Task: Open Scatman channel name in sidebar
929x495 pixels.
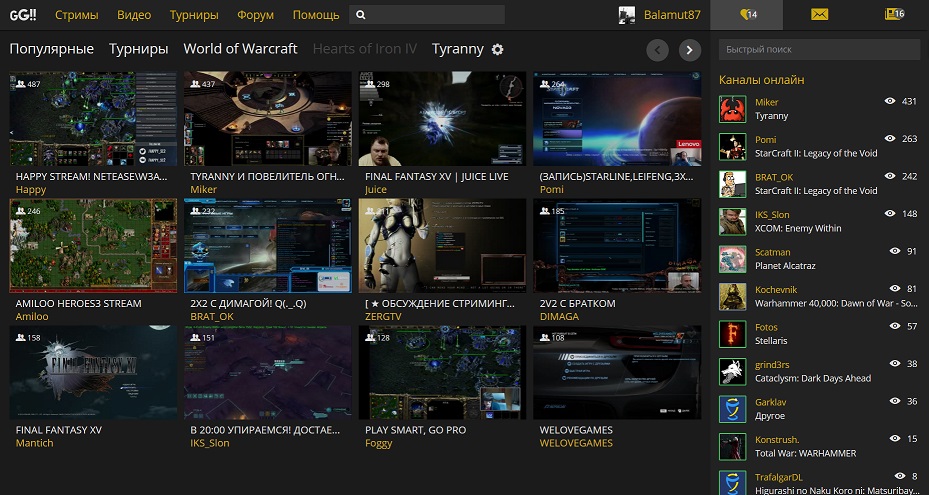Action: click(x=773, y=252)
